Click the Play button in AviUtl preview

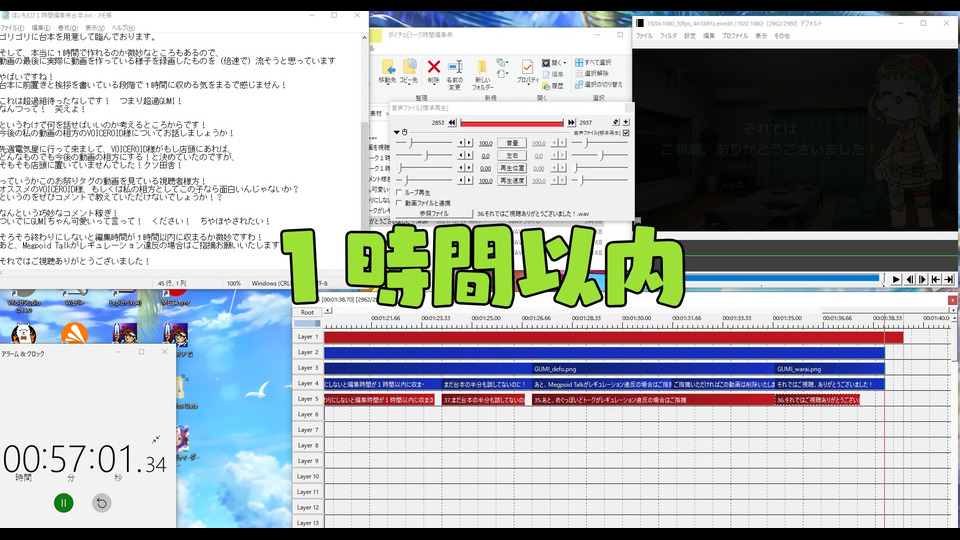click(x=896, y=279)
